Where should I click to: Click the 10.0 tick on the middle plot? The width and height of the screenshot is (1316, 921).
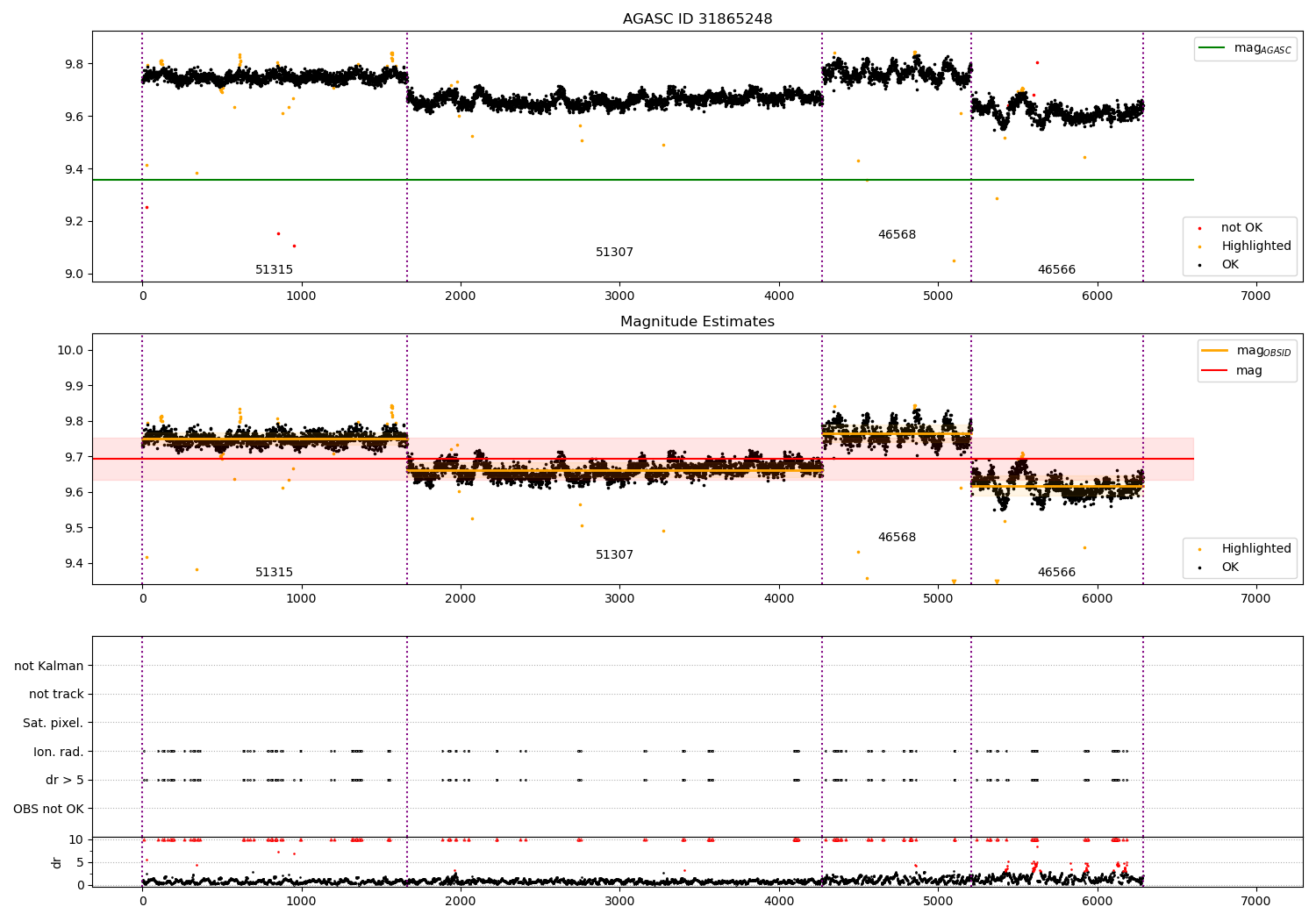pyautogui.click(x=71, y=350)
